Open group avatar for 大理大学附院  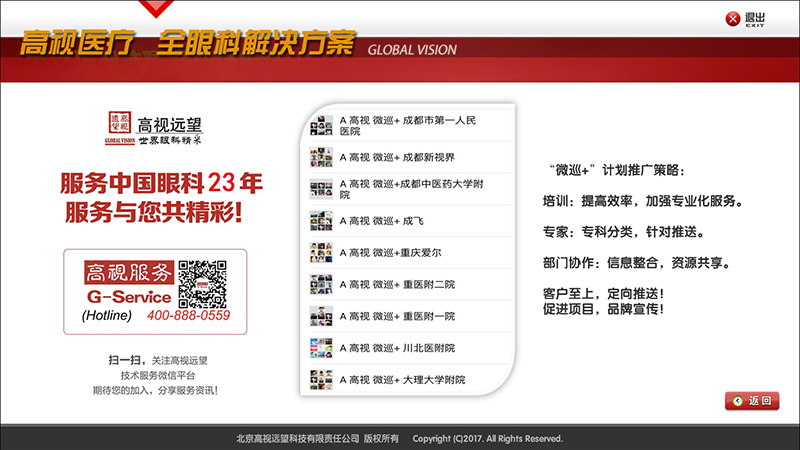coord(321,380)
